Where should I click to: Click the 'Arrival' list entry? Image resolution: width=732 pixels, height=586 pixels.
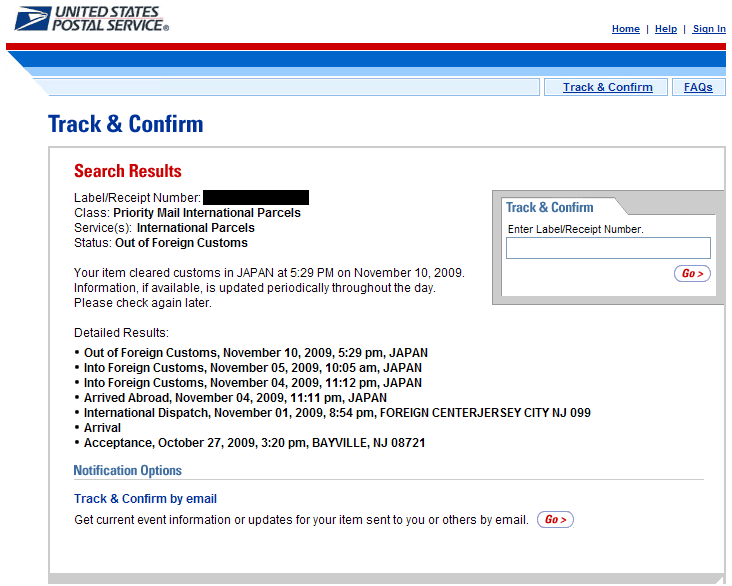coord(102,428)
